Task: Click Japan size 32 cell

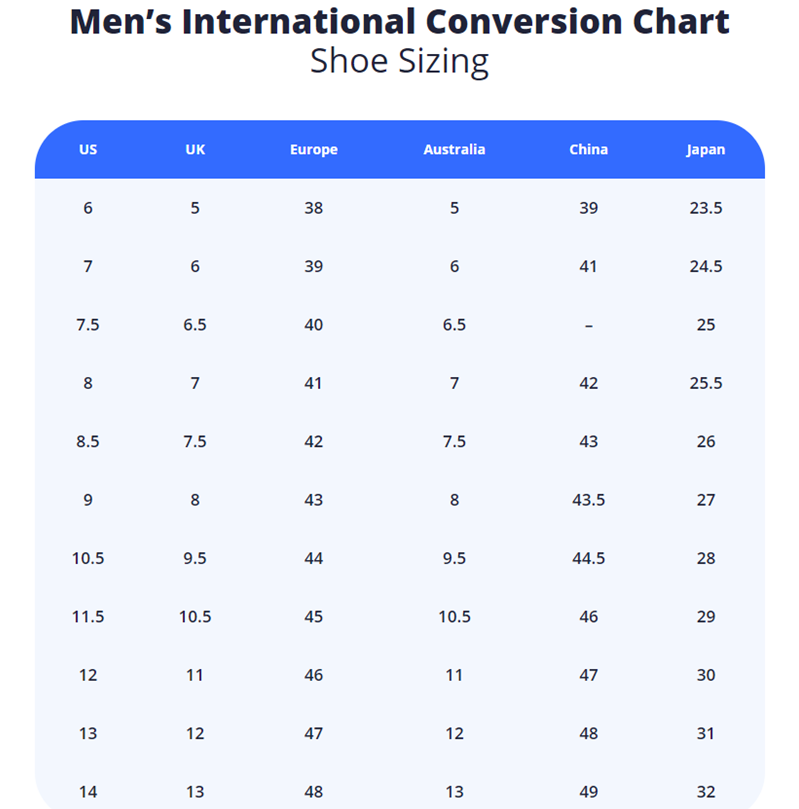Action: tap(706, 791)
